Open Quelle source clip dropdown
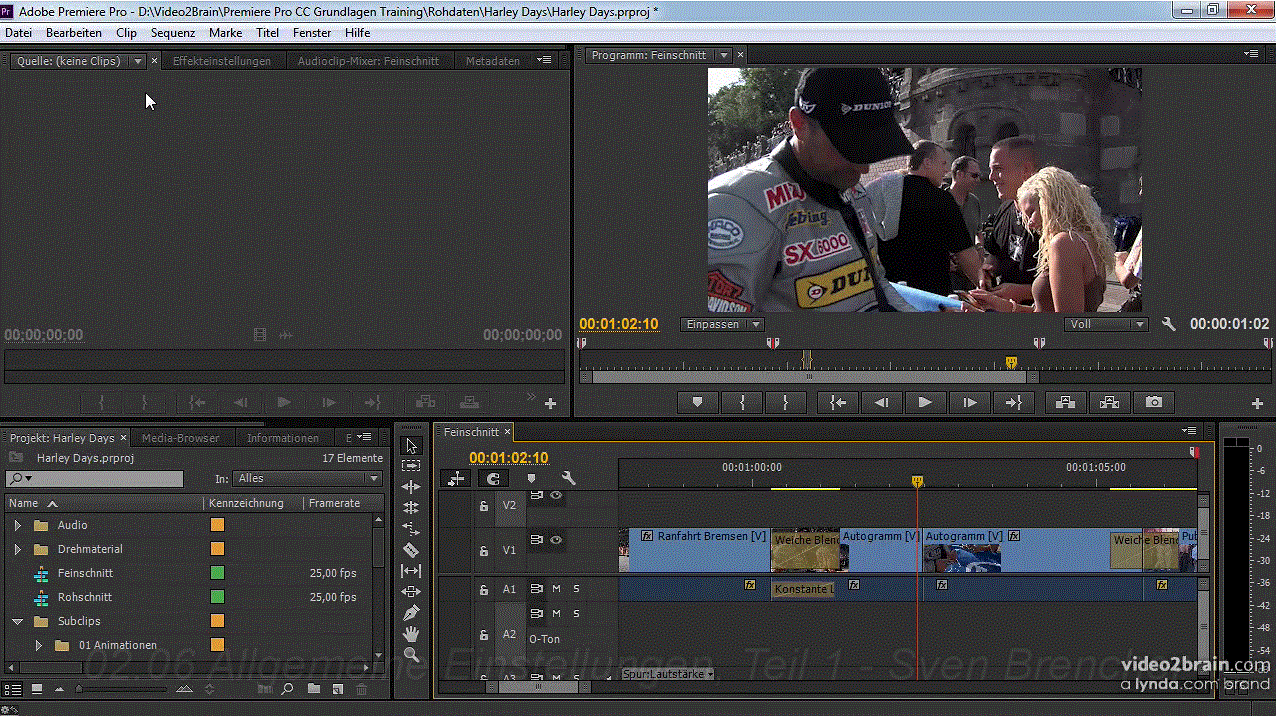Viewport: 1276px width, 716px height. (138, 61)
